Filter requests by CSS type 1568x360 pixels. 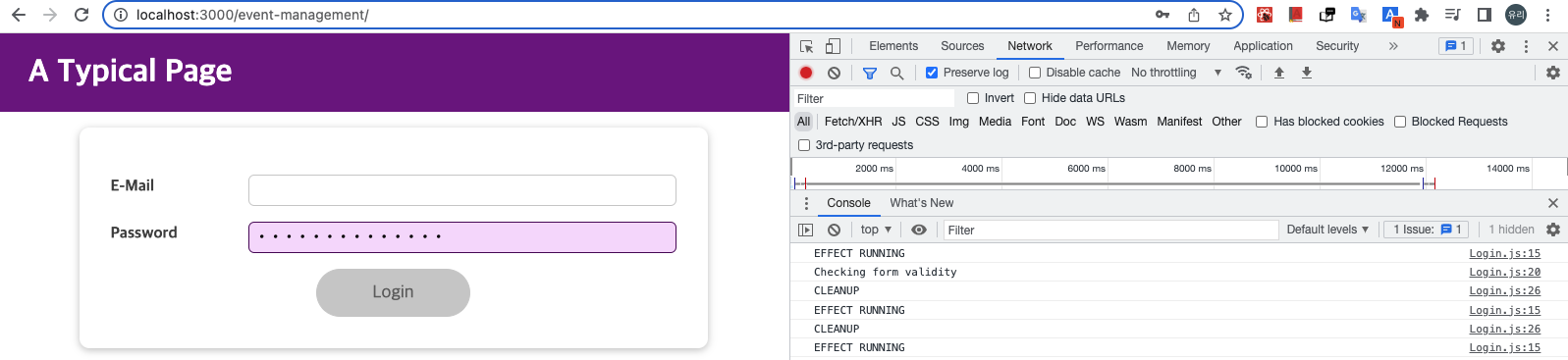click(927, 122)
